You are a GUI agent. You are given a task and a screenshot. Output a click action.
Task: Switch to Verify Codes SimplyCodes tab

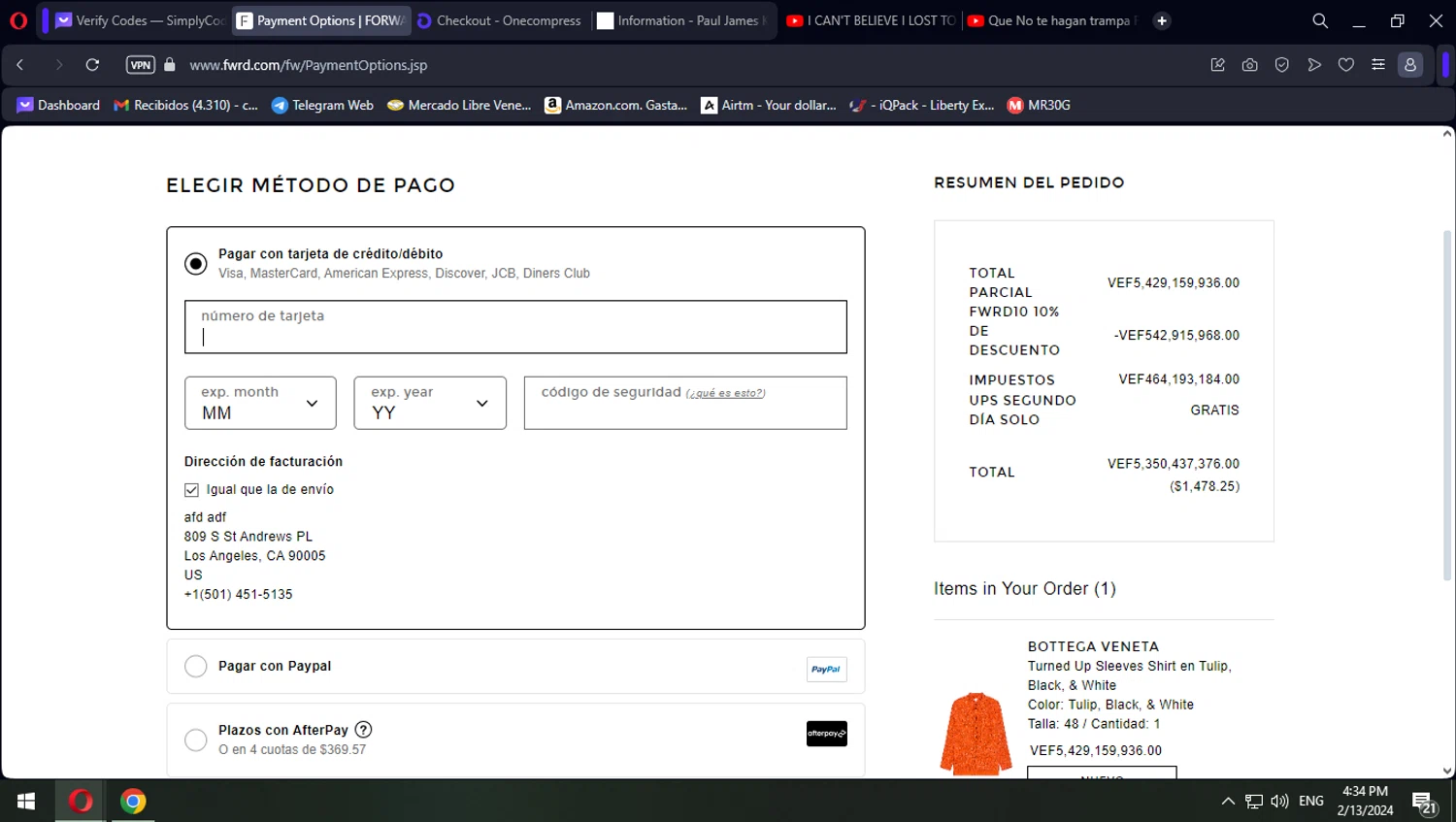(x=140, y=20)
